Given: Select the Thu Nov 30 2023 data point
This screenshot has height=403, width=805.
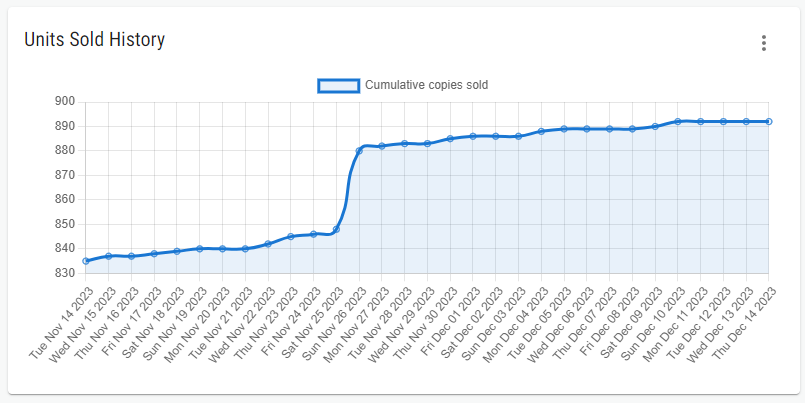Looking at the screenshot, I should (450, 139).
